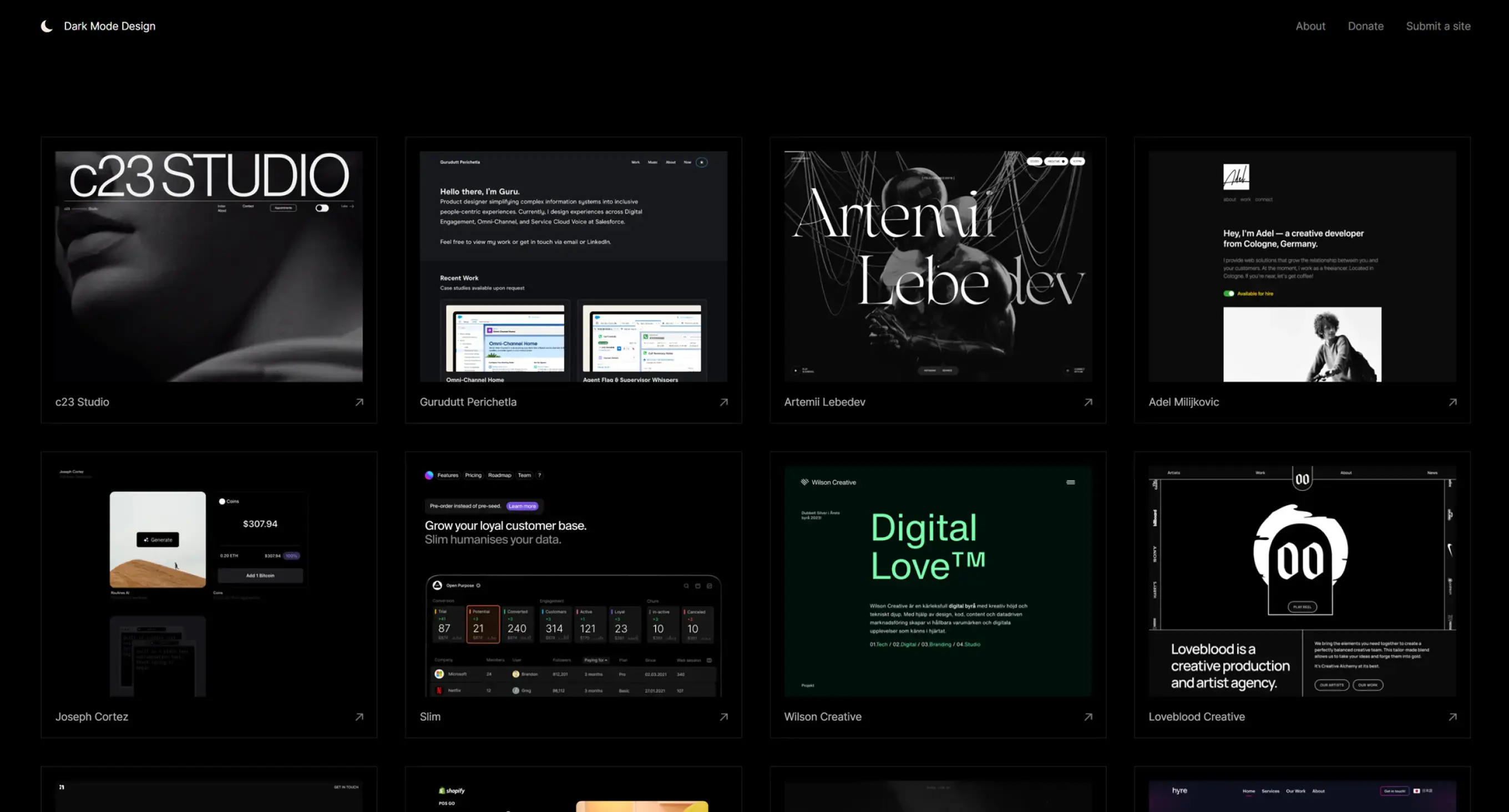Click the Joseph Cortez title text
The image size is (1509, 812).
point(92,717)
